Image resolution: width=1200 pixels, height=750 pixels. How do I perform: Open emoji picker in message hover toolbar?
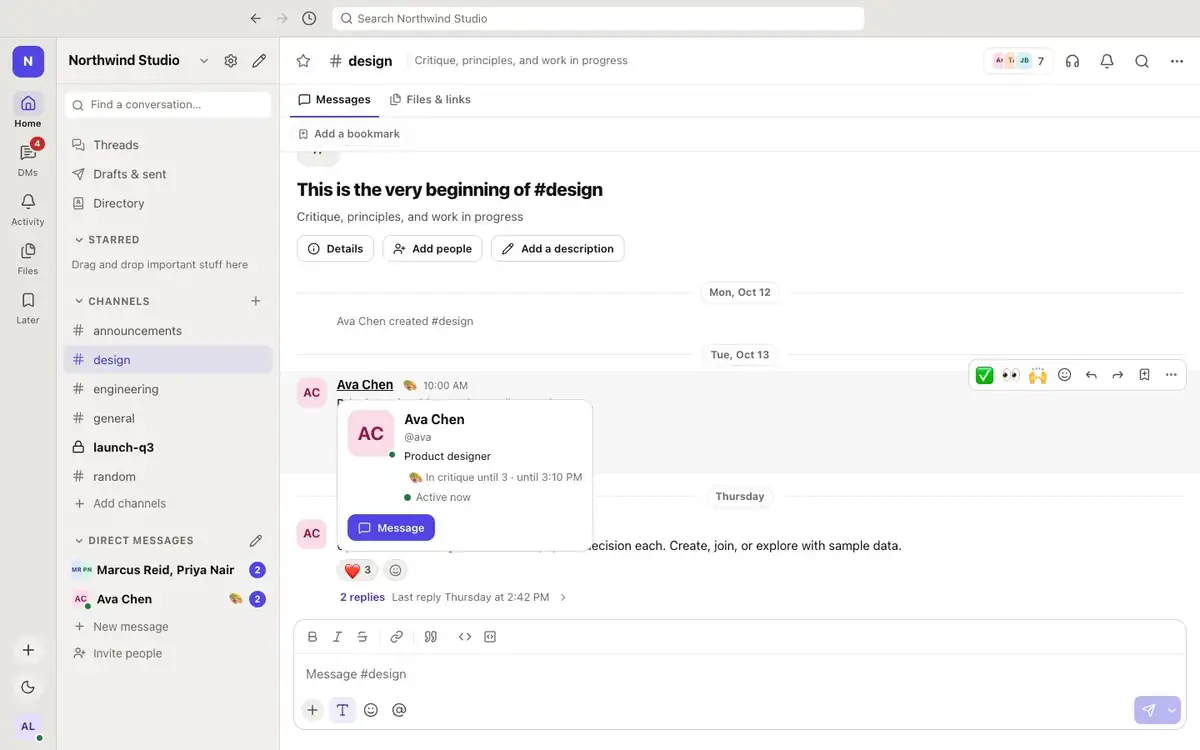point(1065,375)
